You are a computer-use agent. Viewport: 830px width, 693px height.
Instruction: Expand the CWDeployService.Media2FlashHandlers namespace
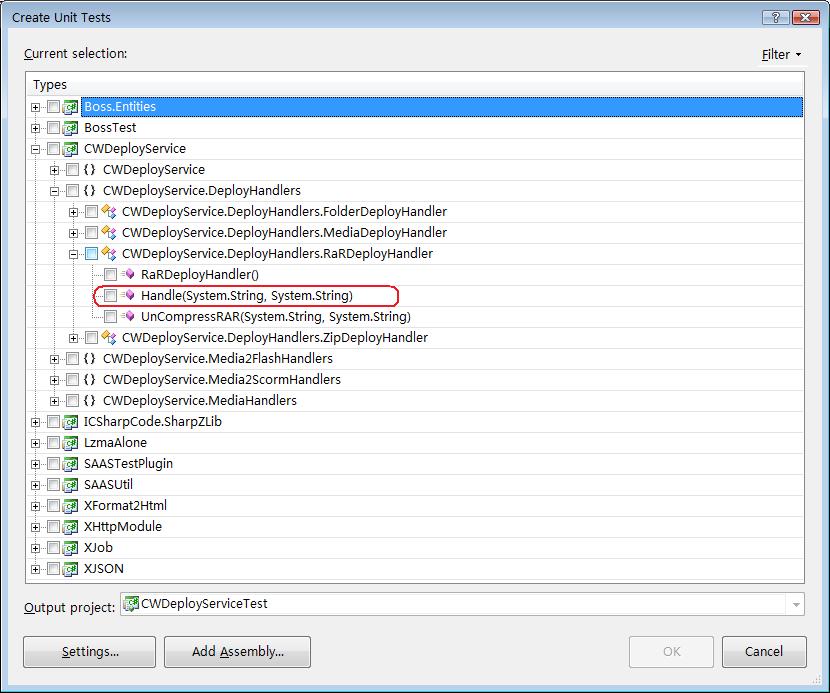[55, 359]
